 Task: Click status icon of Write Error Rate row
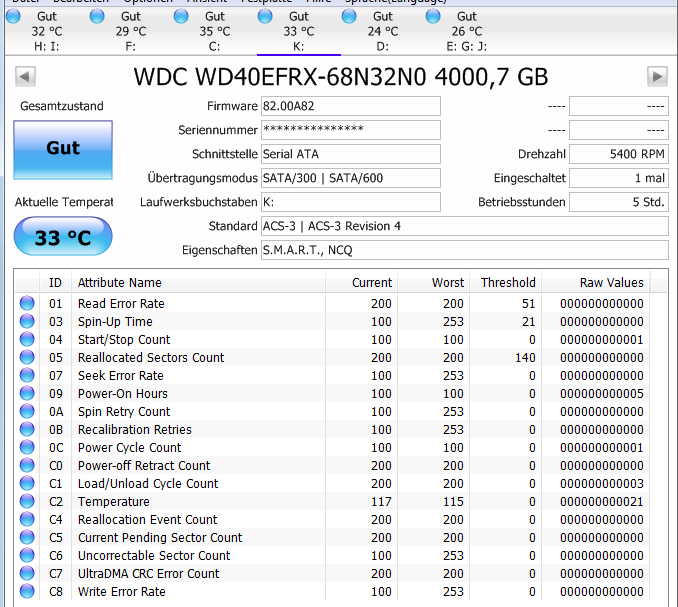27,591
